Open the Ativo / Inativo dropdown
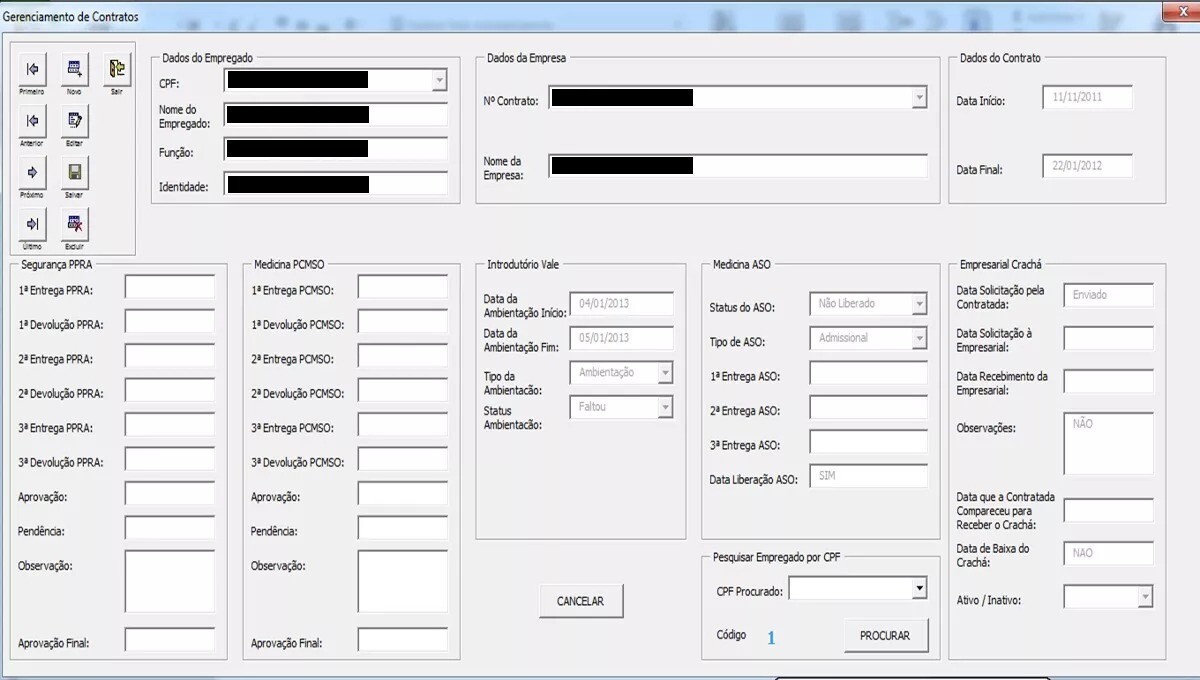The width and height of the screenshot is (1200, 680). coord(1145,597)
